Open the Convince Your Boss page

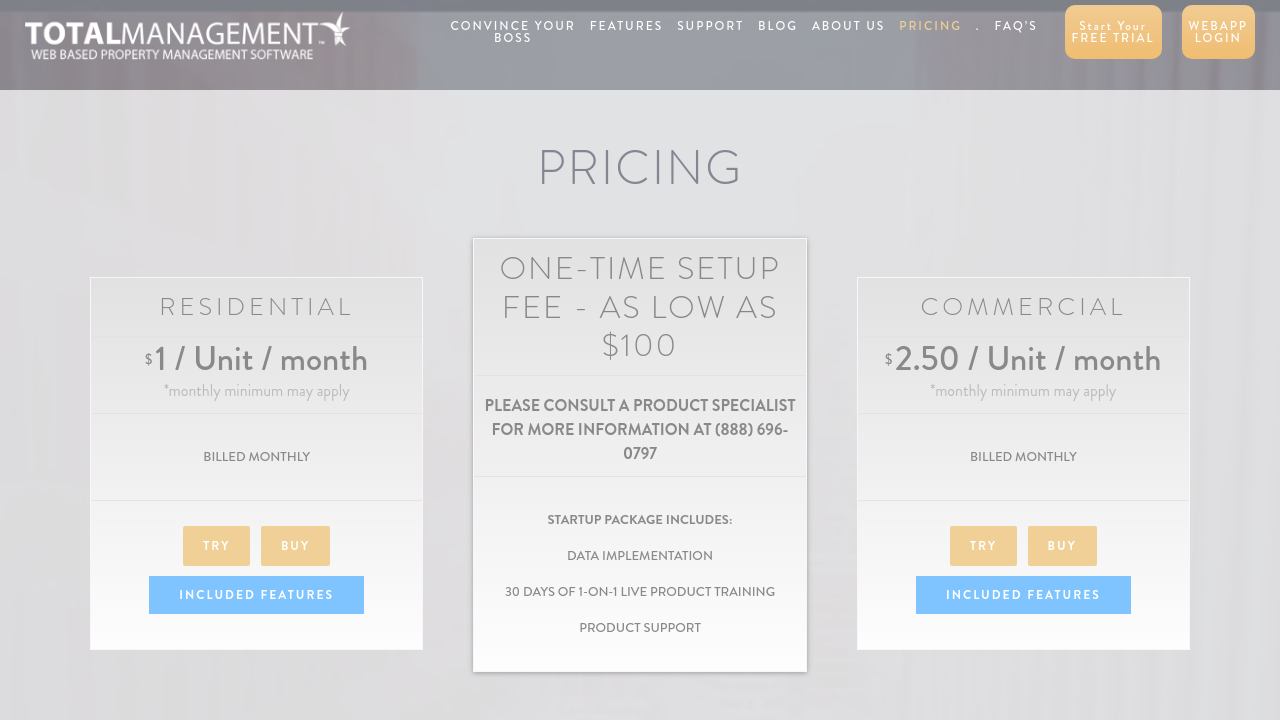point(512,31)
